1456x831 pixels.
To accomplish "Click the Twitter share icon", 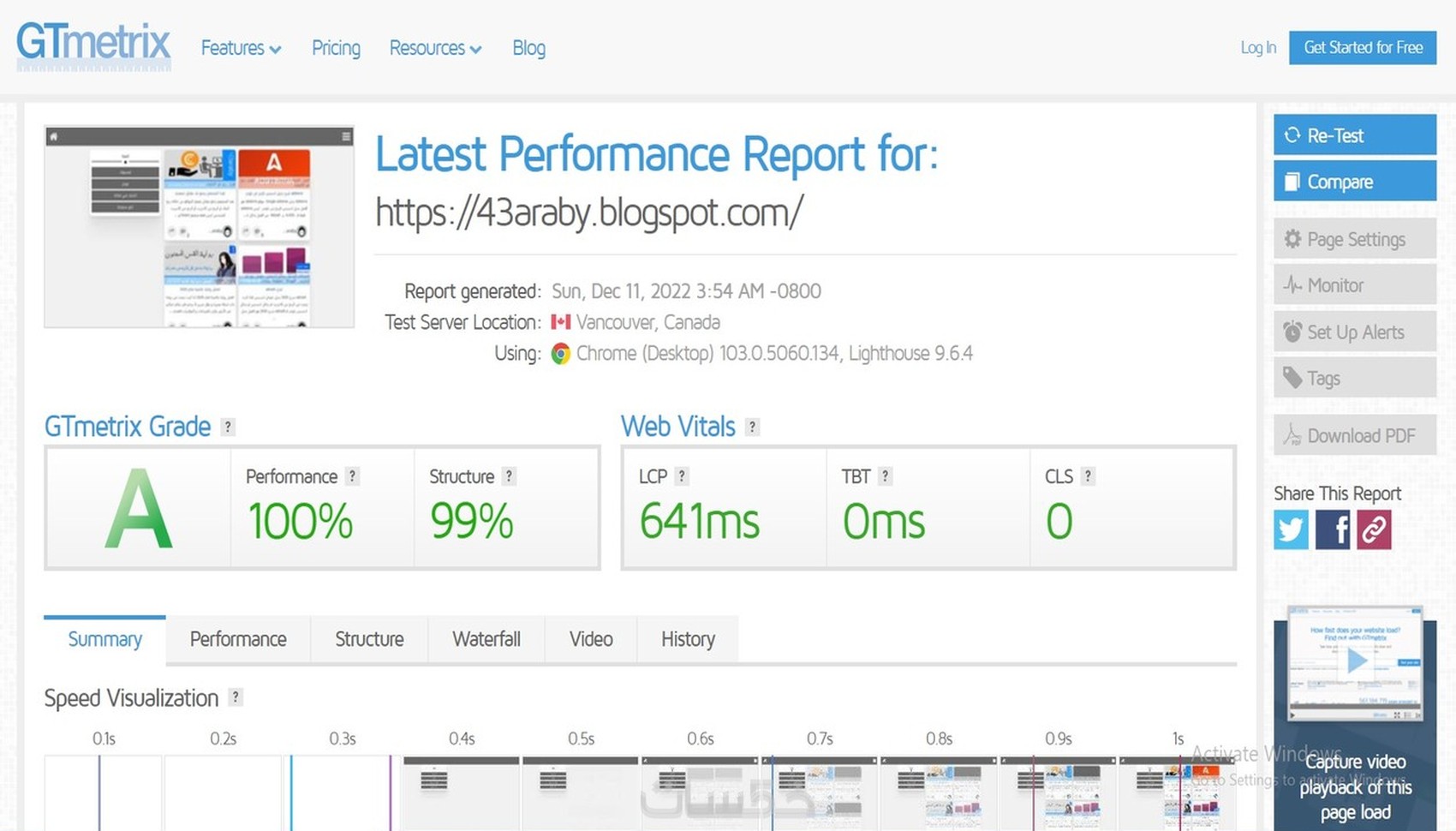I will [1291, 529].
